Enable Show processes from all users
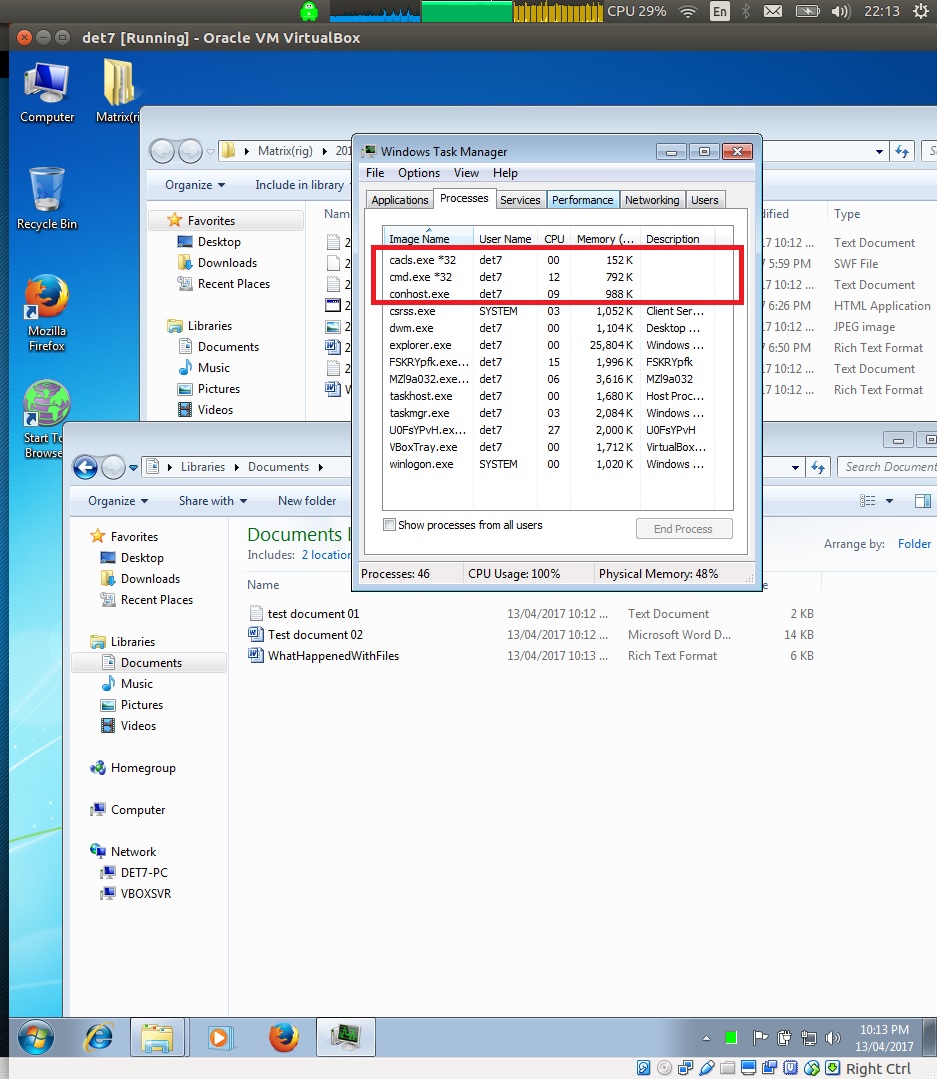 [x=390, y=525]
